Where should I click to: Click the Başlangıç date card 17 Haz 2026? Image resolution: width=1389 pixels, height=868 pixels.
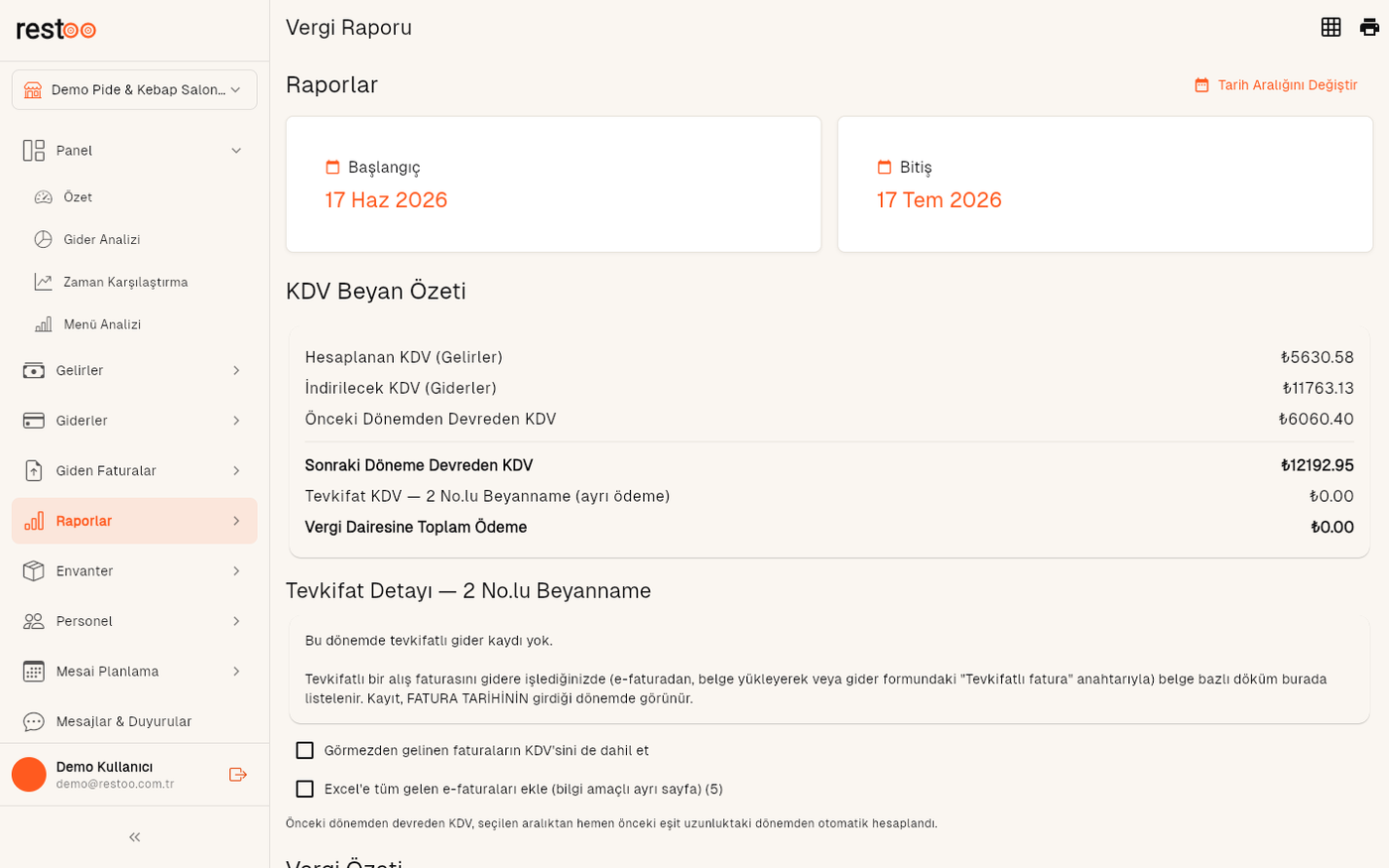(x=554, y=185)
